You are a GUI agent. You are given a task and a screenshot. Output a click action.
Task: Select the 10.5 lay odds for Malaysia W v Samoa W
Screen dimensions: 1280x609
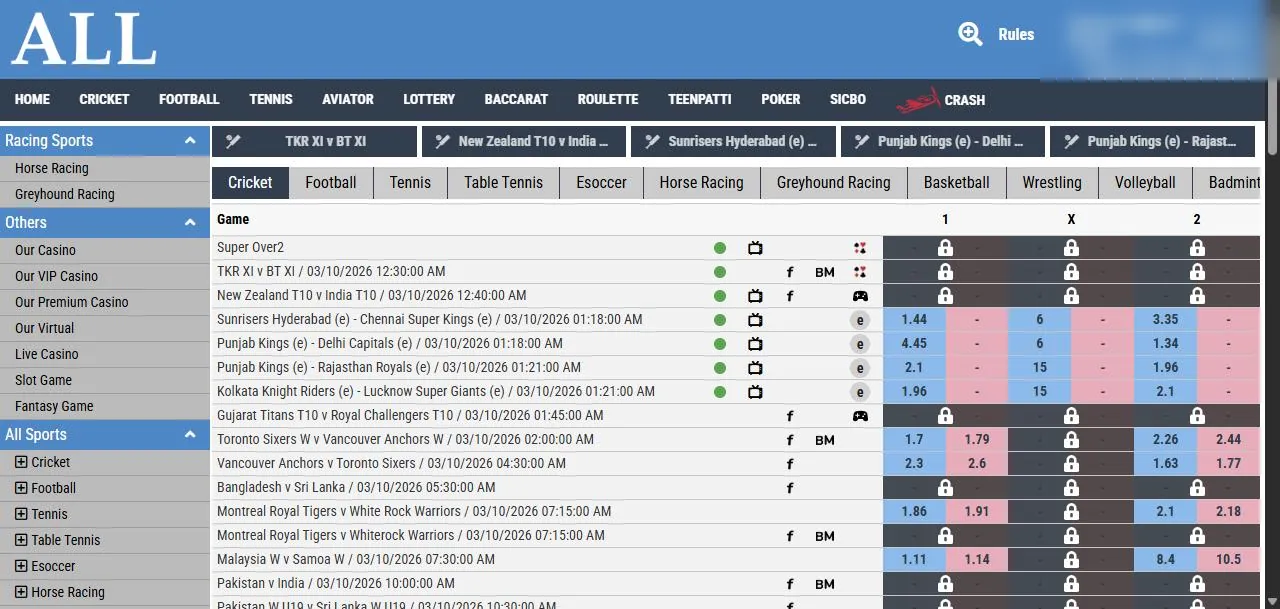(x=1229, y=560)
